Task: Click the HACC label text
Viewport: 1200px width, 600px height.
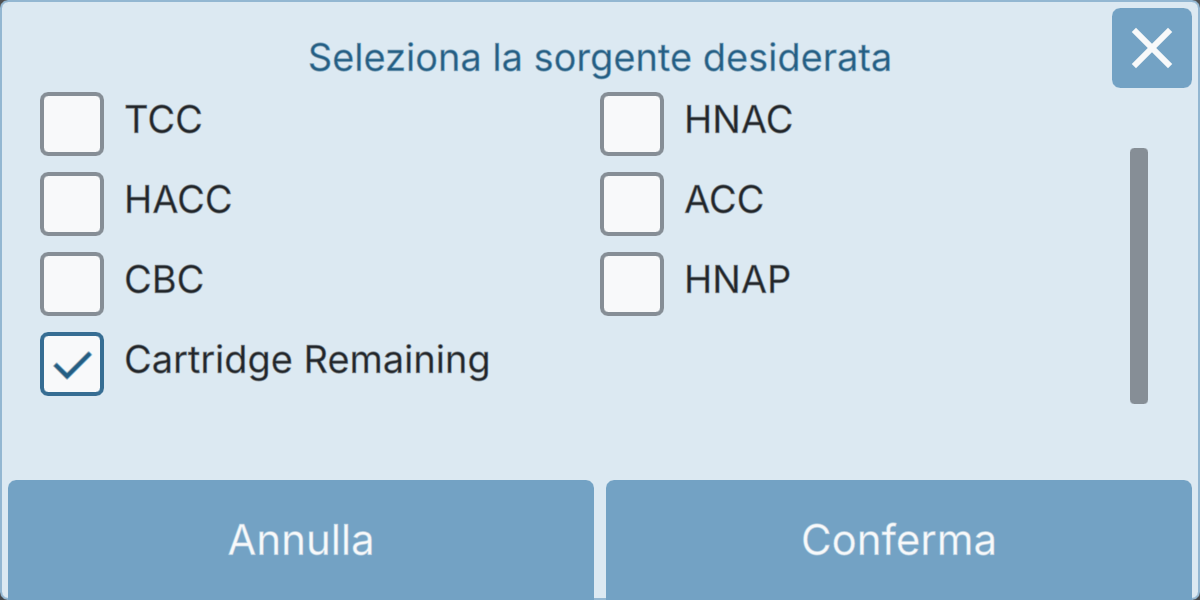Action: [x=178, y=200]
